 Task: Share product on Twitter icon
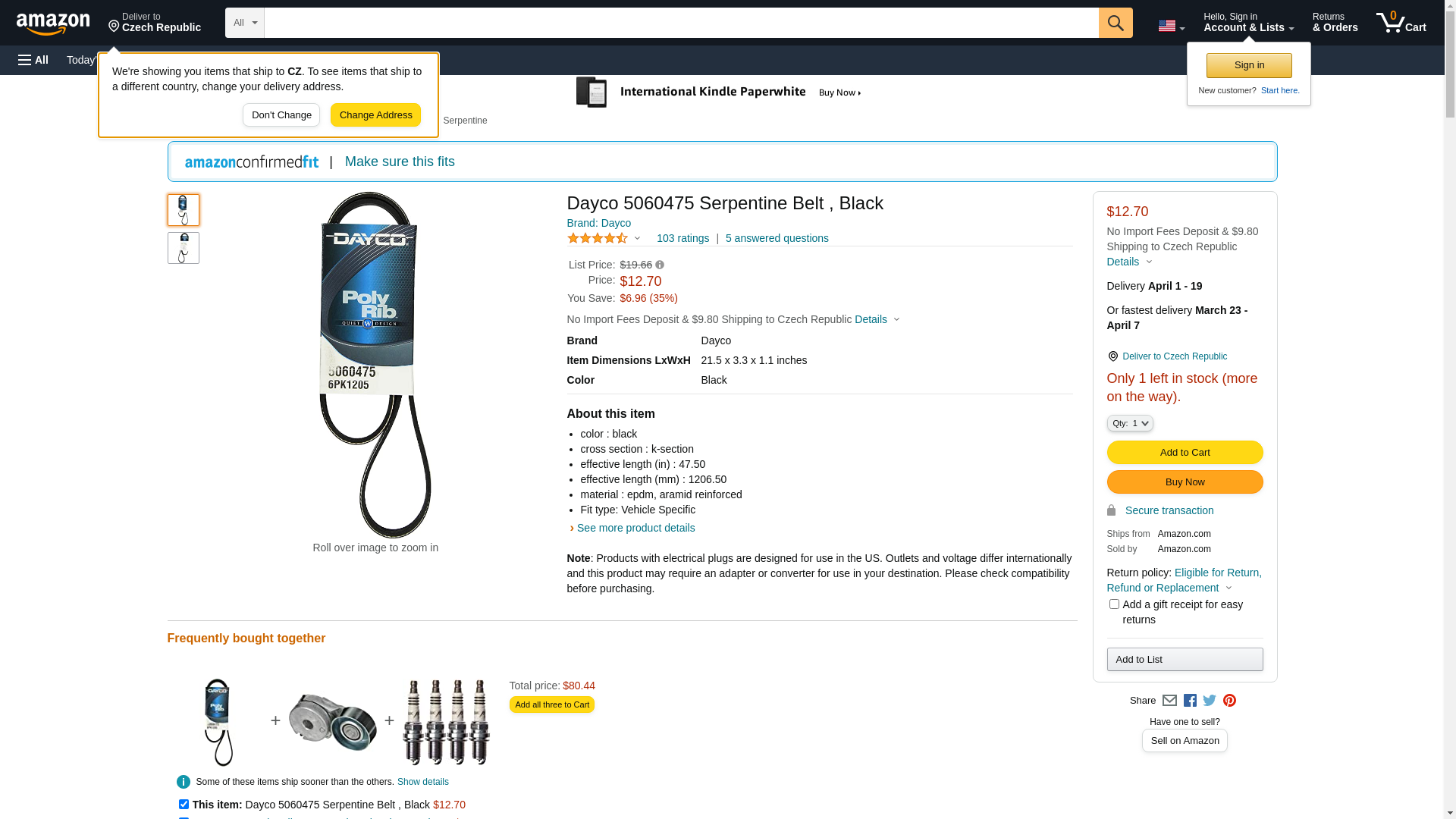coord(1210,701)
